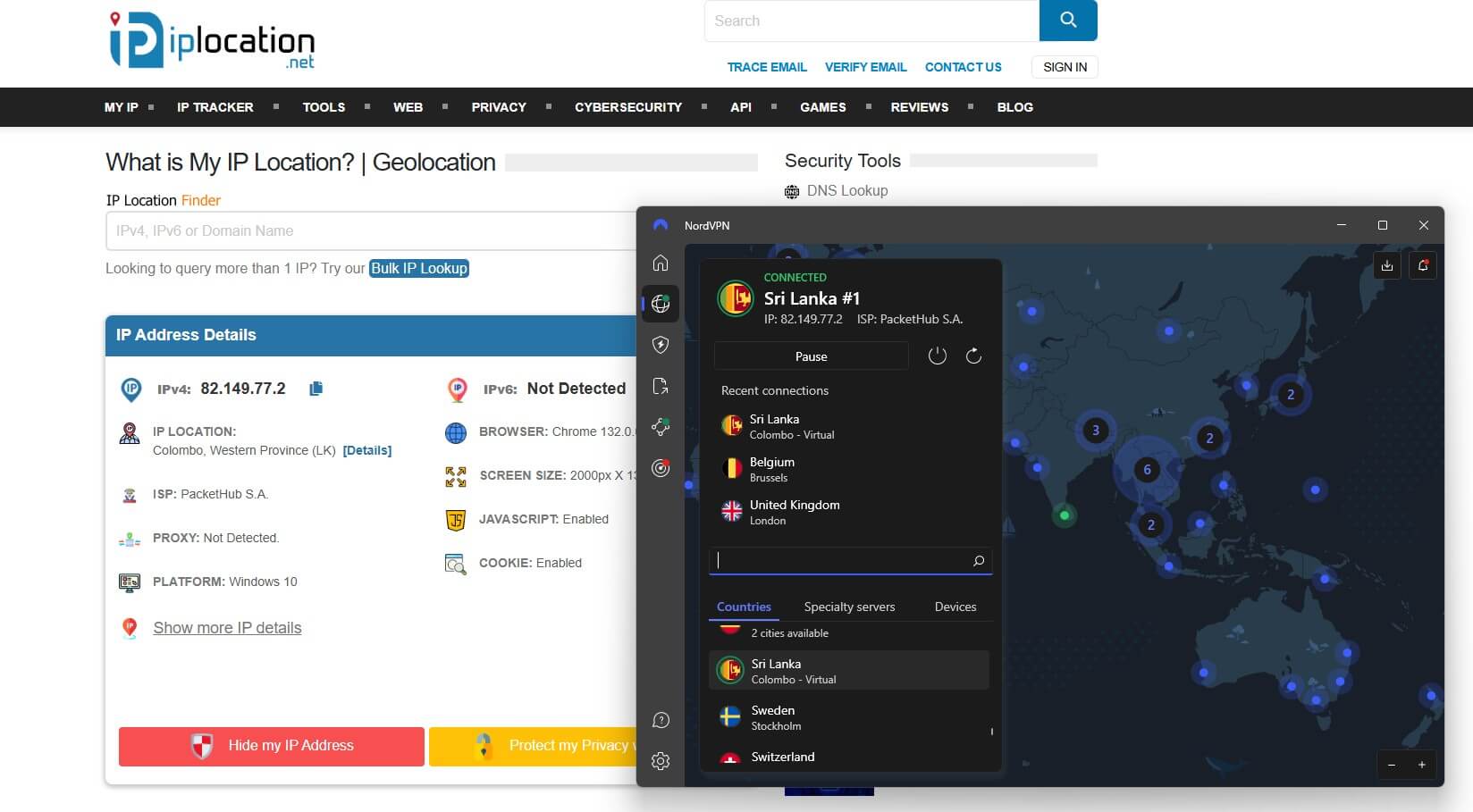Focus the website Search input field
The image size is (1473, 812).
871,21
